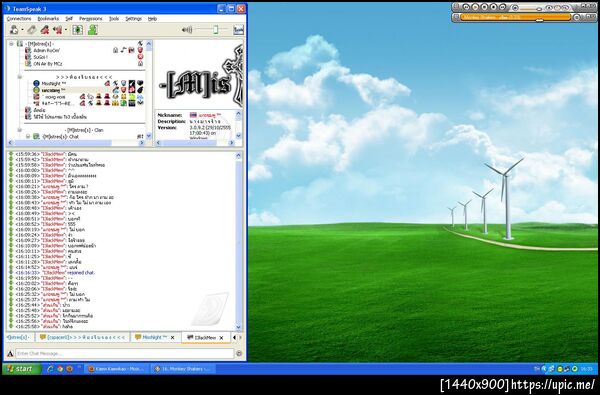This screenshot has width=600, height=395.
Task: Click the hosting button at toolbar right
Action: pos(238,29)
